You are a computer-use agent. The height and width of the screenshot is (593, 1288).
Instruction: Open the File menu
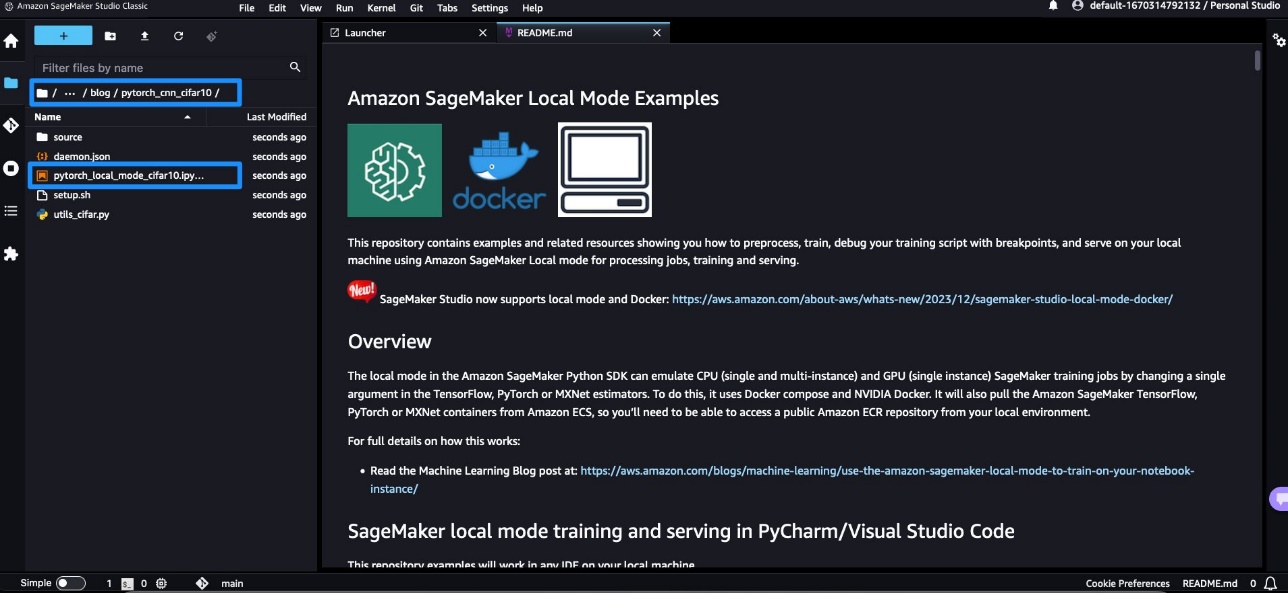click(x=247, y=8)
